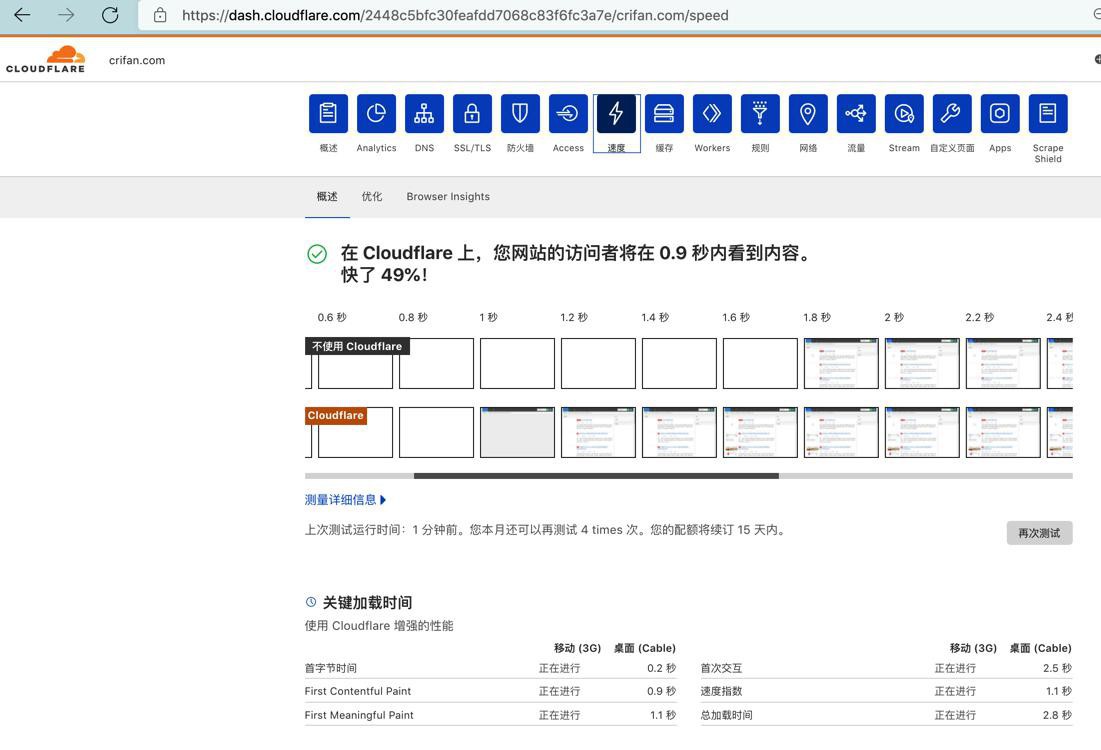Open the Apps icon
The height and width of the screenshot is (750, 1101).
tap(1000, 113)
